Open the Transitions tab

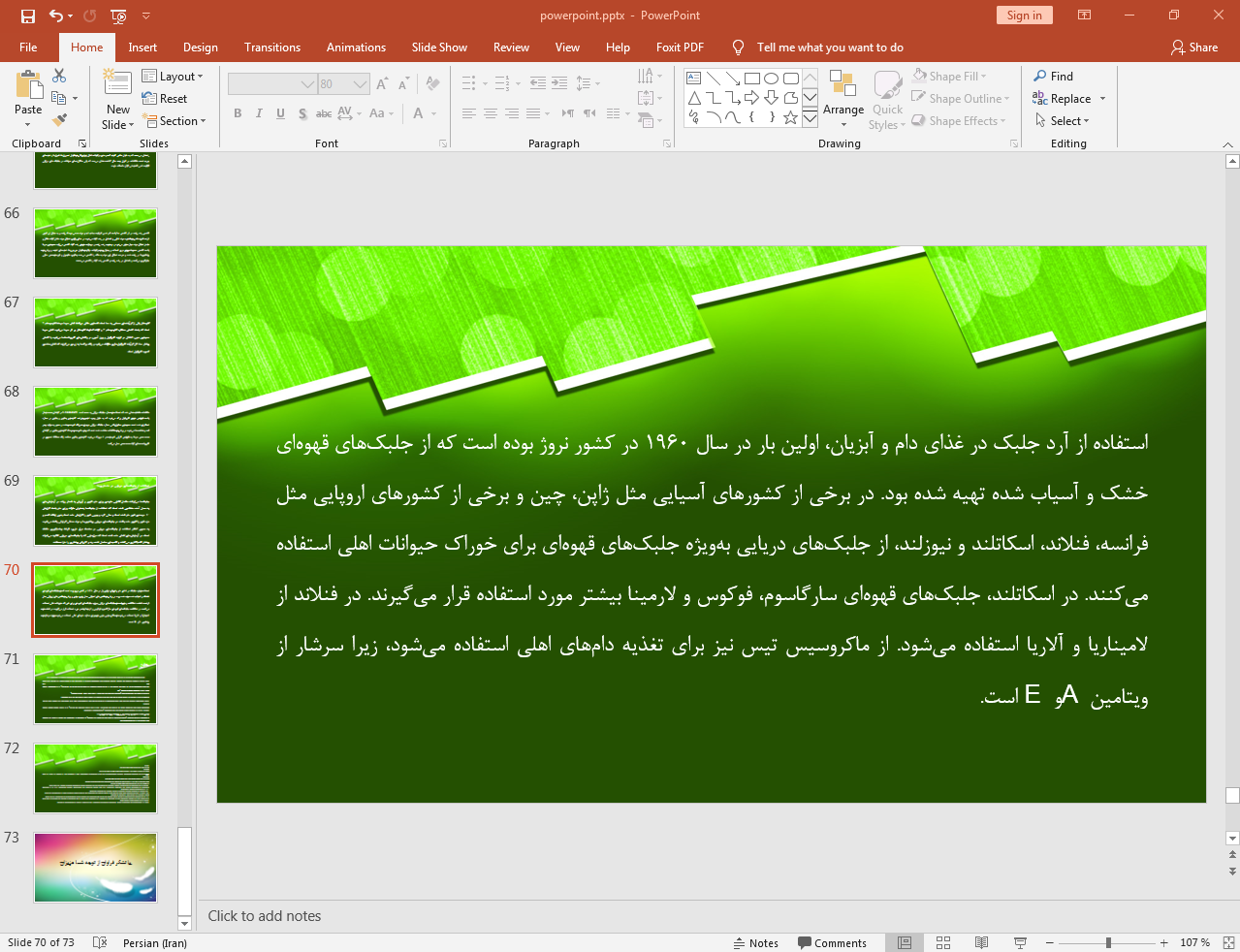pos(272,48)
